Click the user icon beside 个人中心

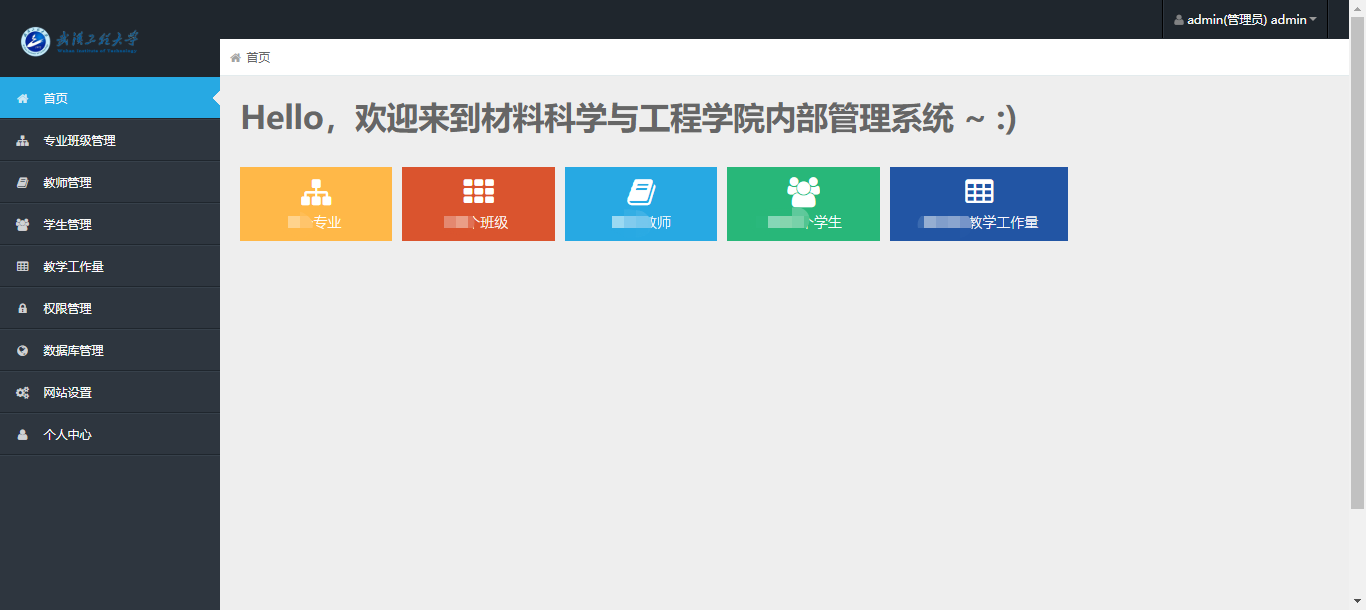(23, 435)
